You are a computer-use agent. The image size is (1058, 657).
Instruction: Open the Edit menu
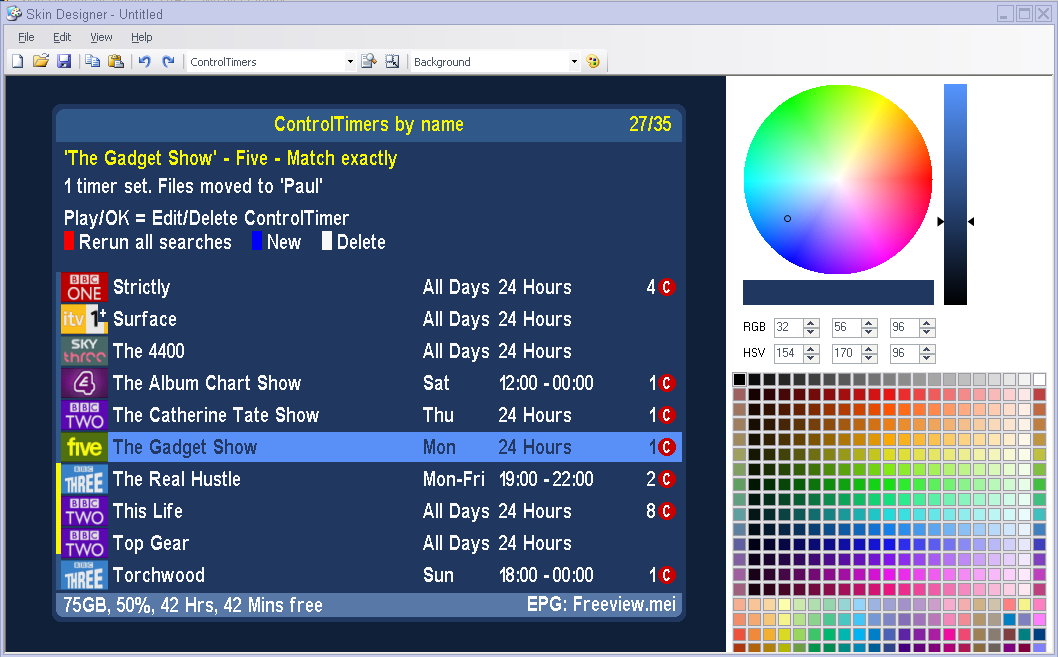(62, 37)
